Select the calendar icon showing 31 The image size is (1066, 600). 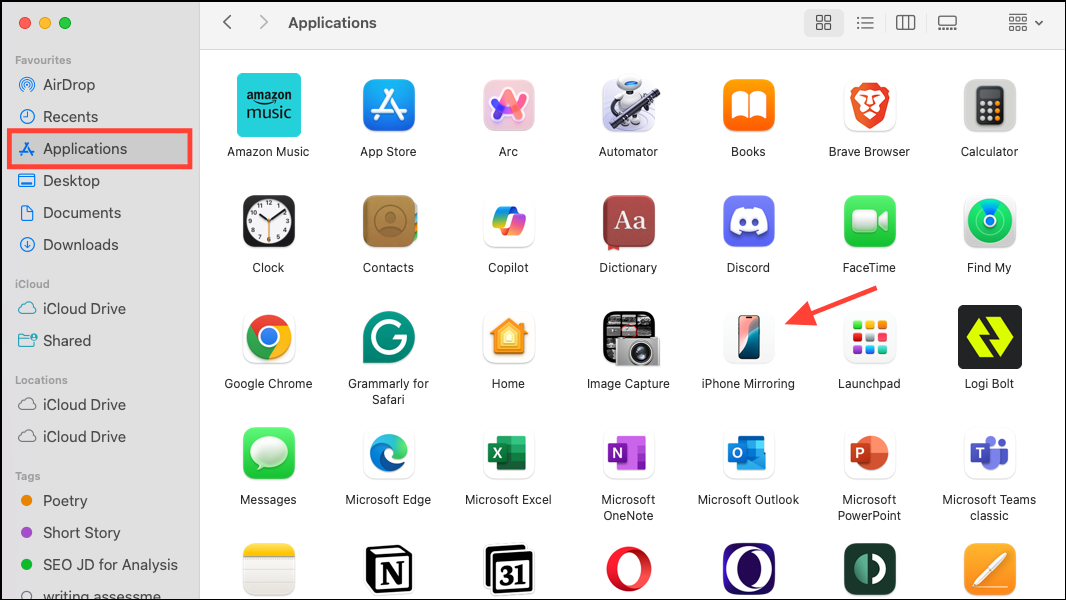click(x=509, y=569)
